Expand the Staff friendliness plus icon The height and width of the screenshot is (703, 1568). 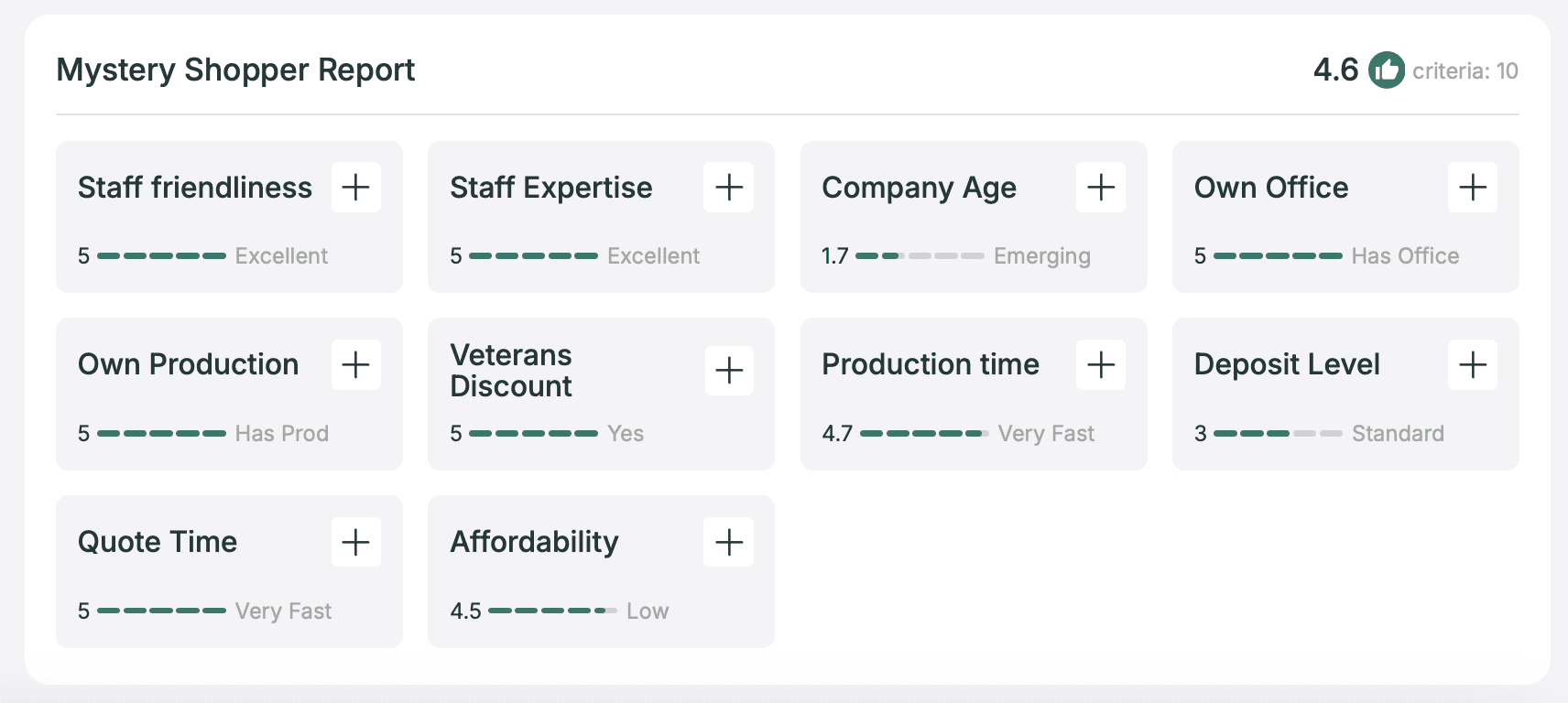(x=355, y=188)
